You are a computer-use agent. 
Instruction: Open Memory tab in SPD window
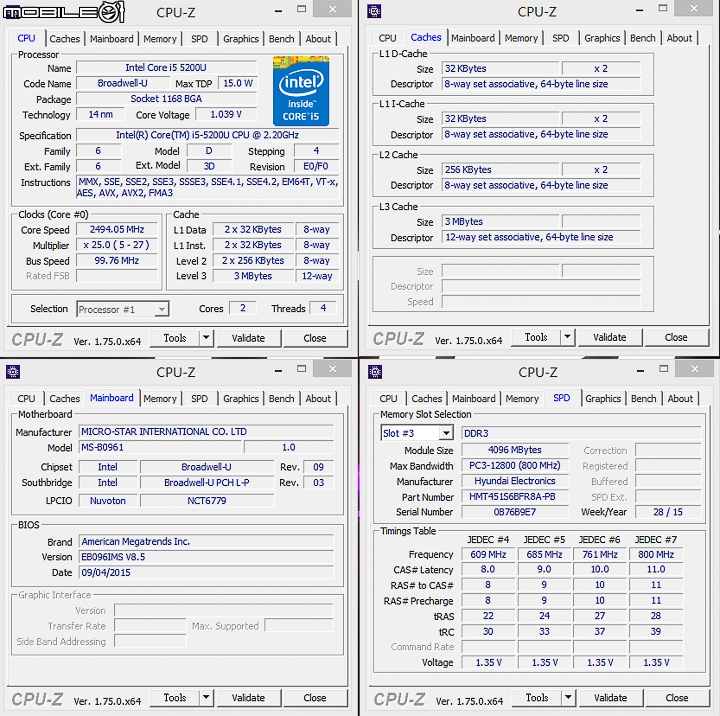pos(522,399)
